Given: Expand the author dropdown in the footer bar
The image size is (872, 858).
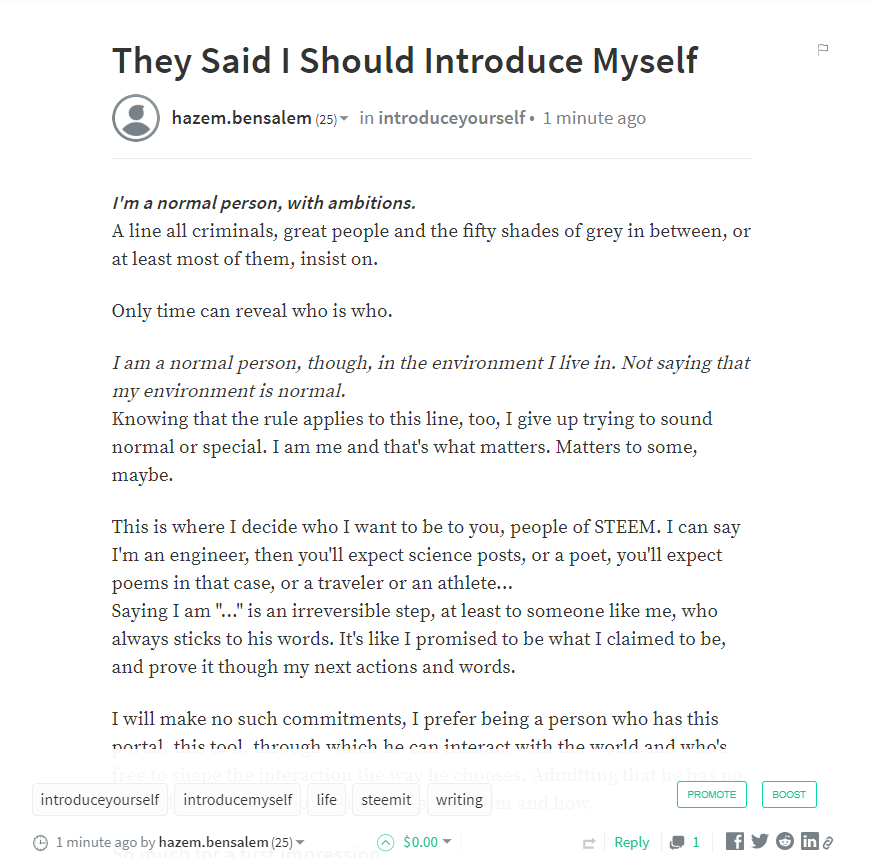Looking at the screenshot, I should click(x=300, y=842).
